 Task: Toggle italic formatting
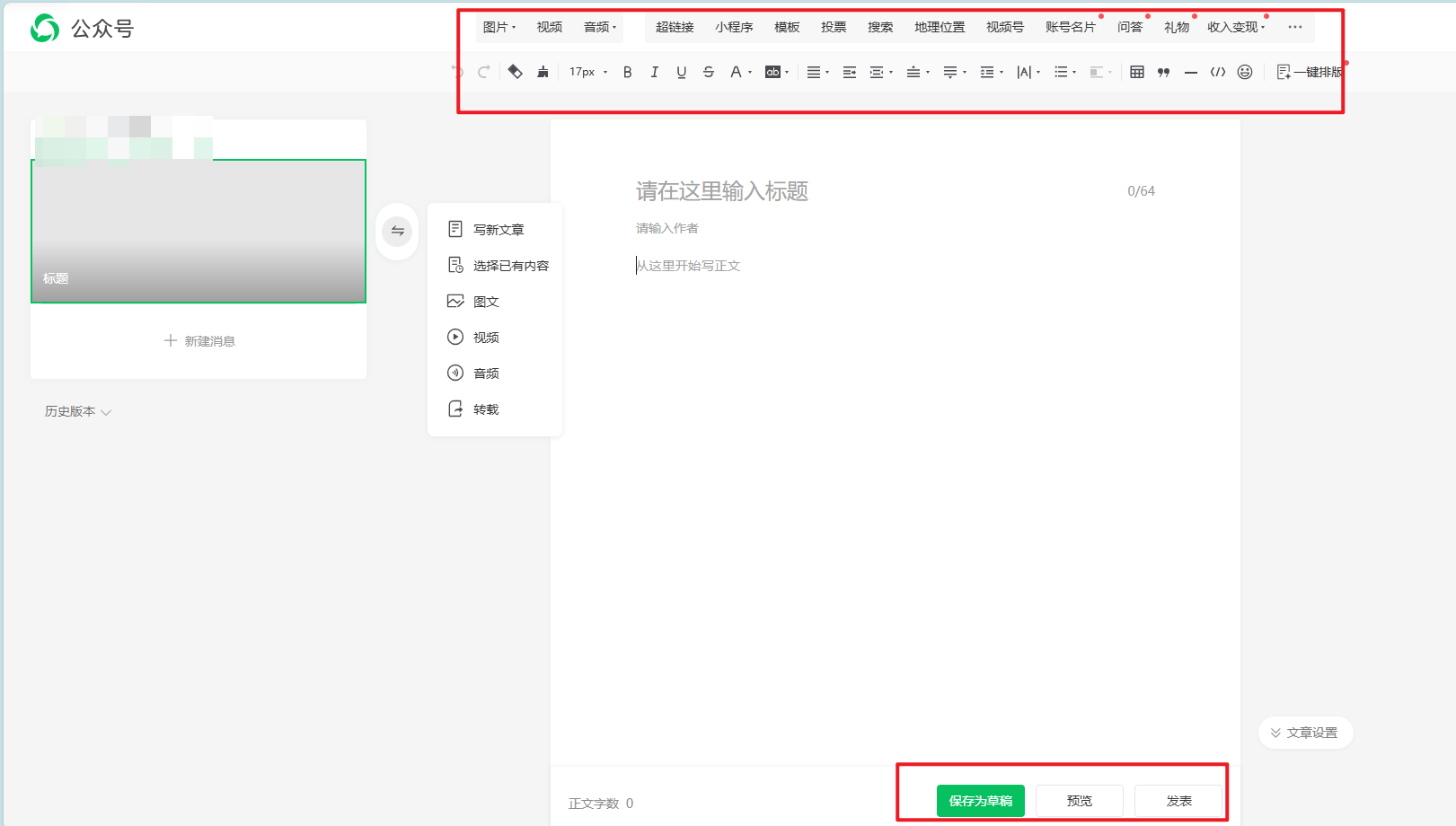654,72
